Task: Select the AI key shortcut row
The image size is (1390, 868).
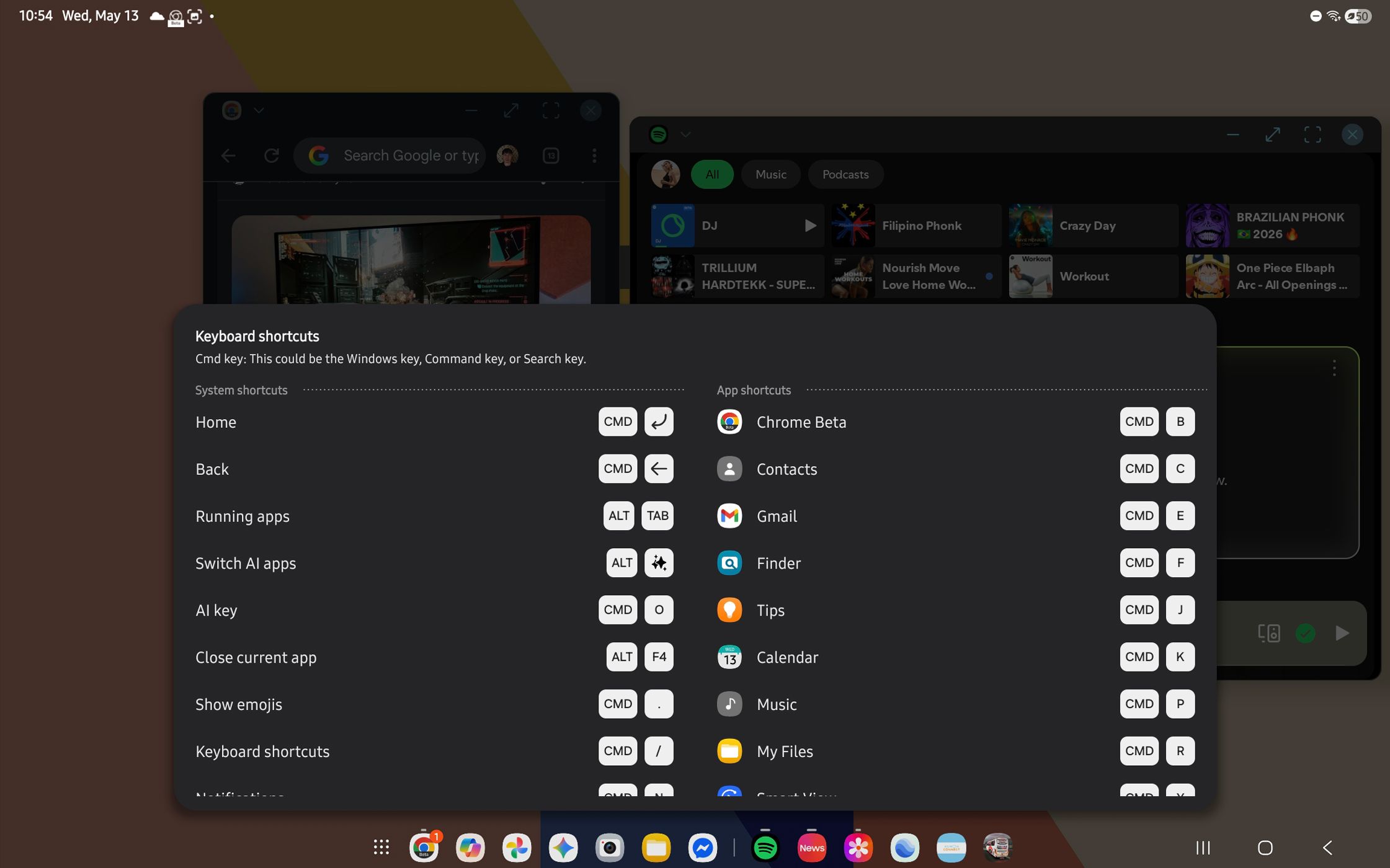Action: click(x=434, y=610)
